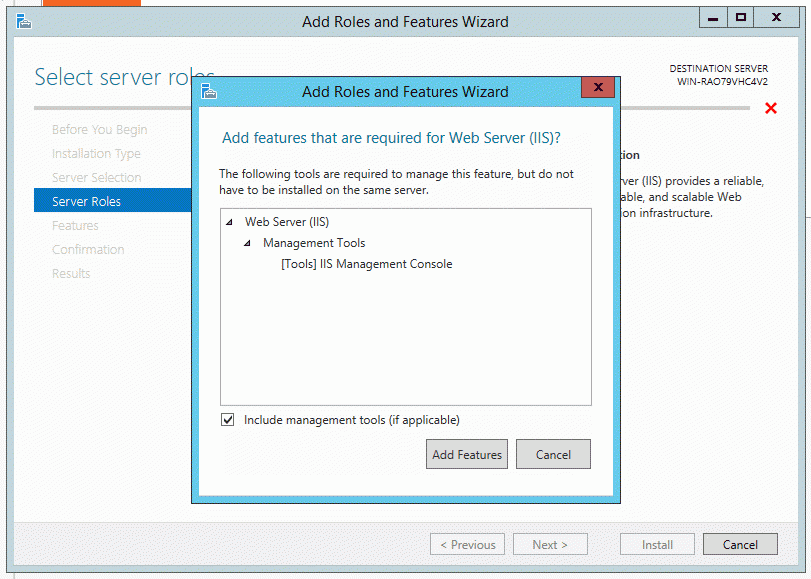The width and height of the screenshot is (811, 579).
Task: Click the Next button in main wizard
Action: 550,544
